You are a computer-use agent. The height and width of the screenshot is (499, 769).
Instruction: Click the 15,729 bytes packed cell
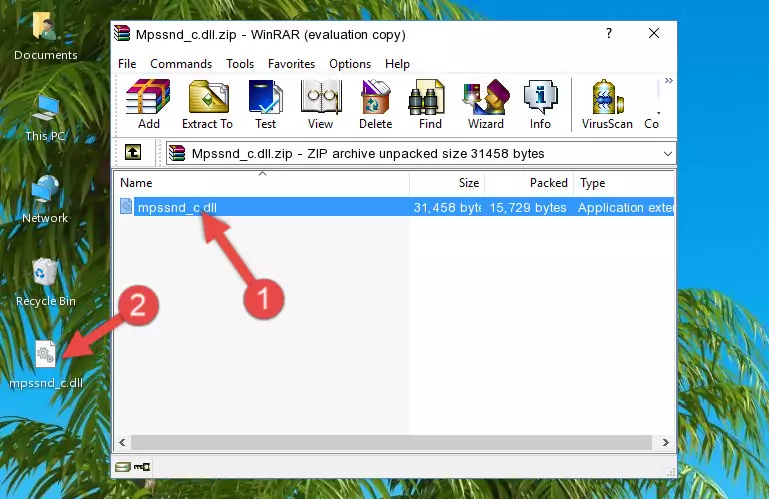[x=528, y=208]
